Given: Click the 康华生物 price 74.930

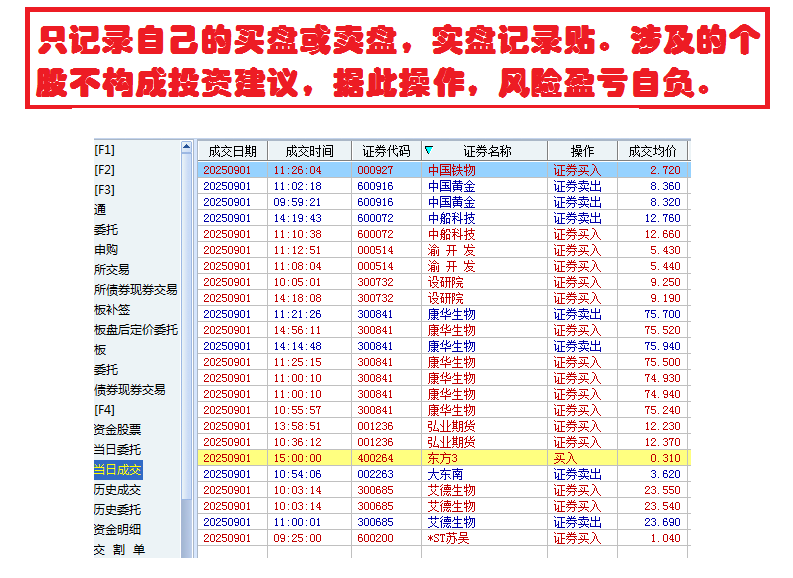Looking at the screenshot, I should pos(663,378).
